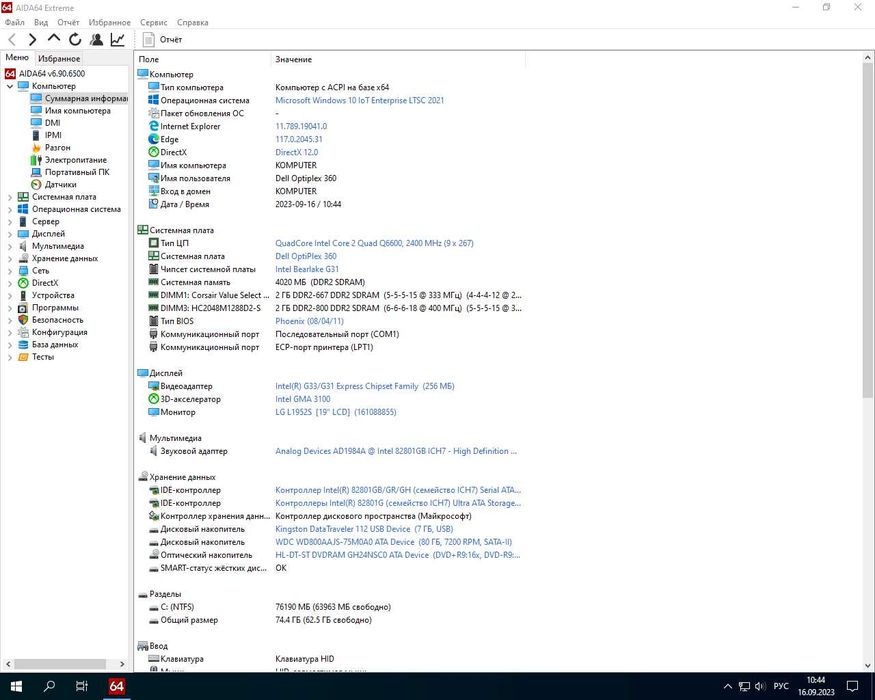The width and height of the screenshot is (875, 700).
Task: Expand the Хранение данных tree node
Action: pyautogui.click(x=9, y=258)
